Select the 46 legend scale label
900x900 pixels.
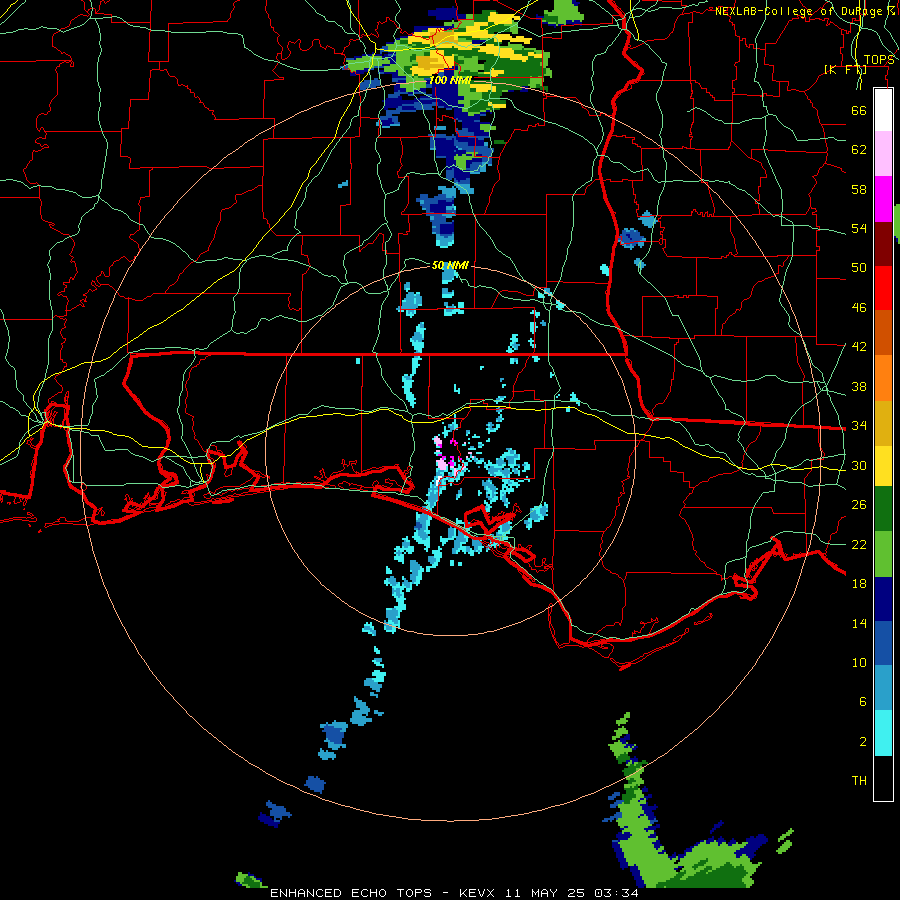[859, 308]
